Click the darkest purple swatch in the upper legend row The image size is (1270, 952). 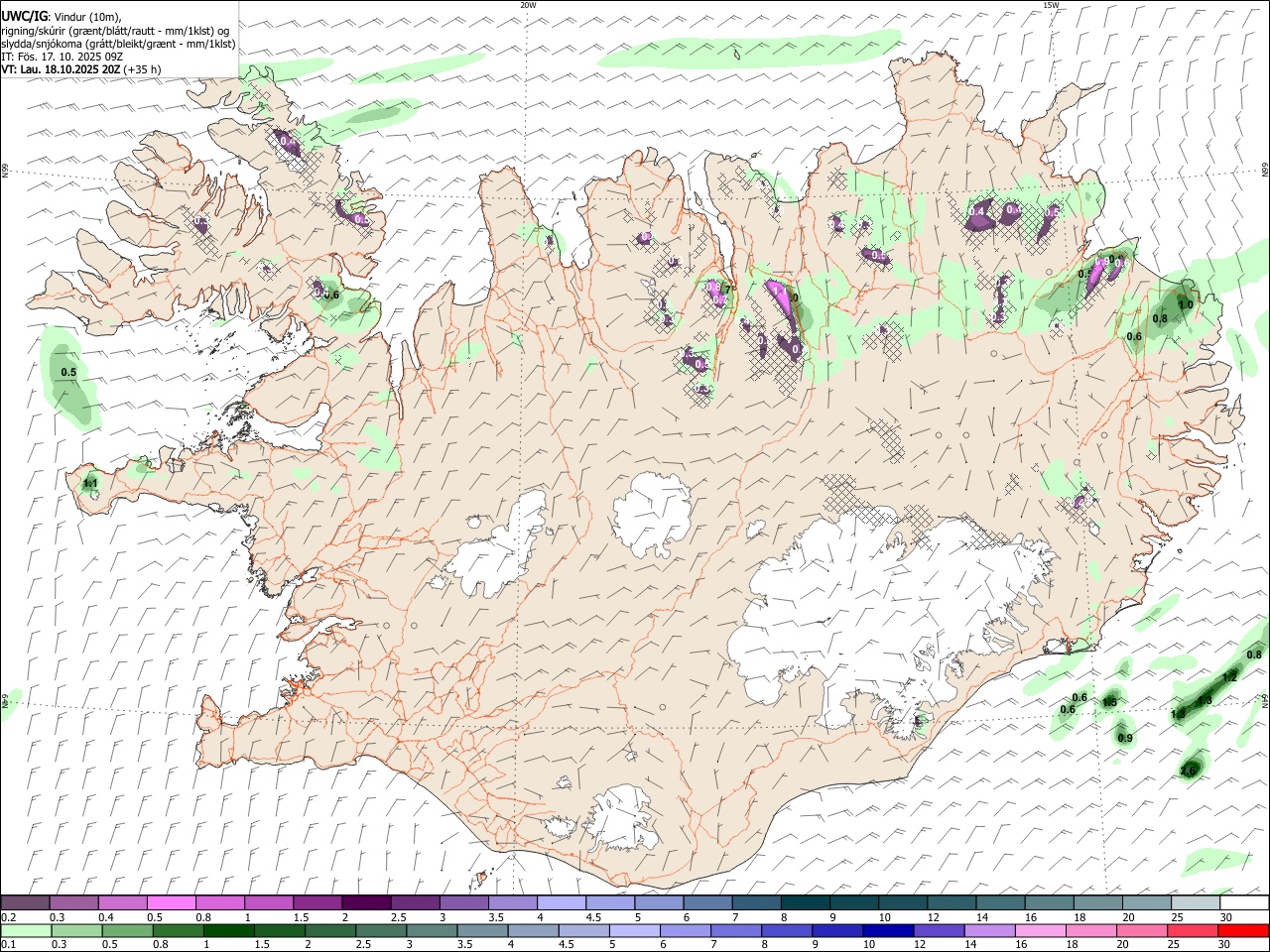366,903
